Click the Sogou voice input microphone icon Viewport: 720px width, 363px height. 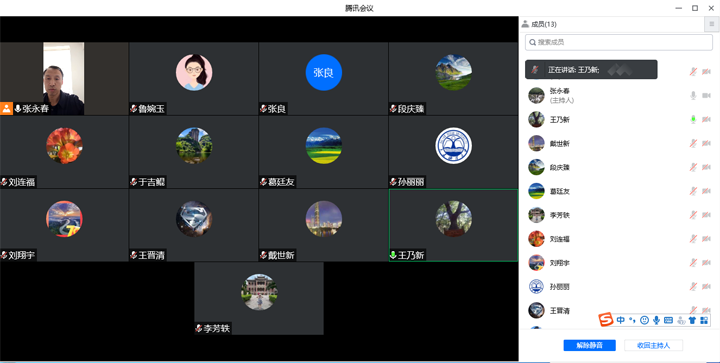click(x=656, y=320)
